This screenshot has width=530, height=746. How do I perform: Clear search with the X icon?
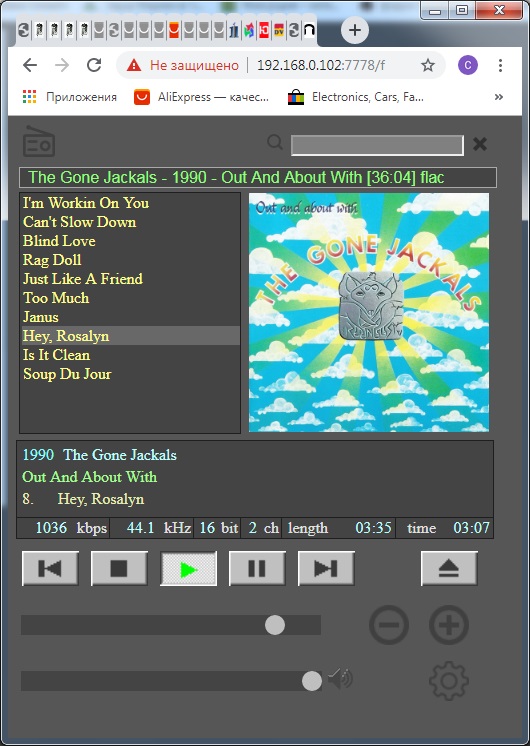click(x=480, y=144)
